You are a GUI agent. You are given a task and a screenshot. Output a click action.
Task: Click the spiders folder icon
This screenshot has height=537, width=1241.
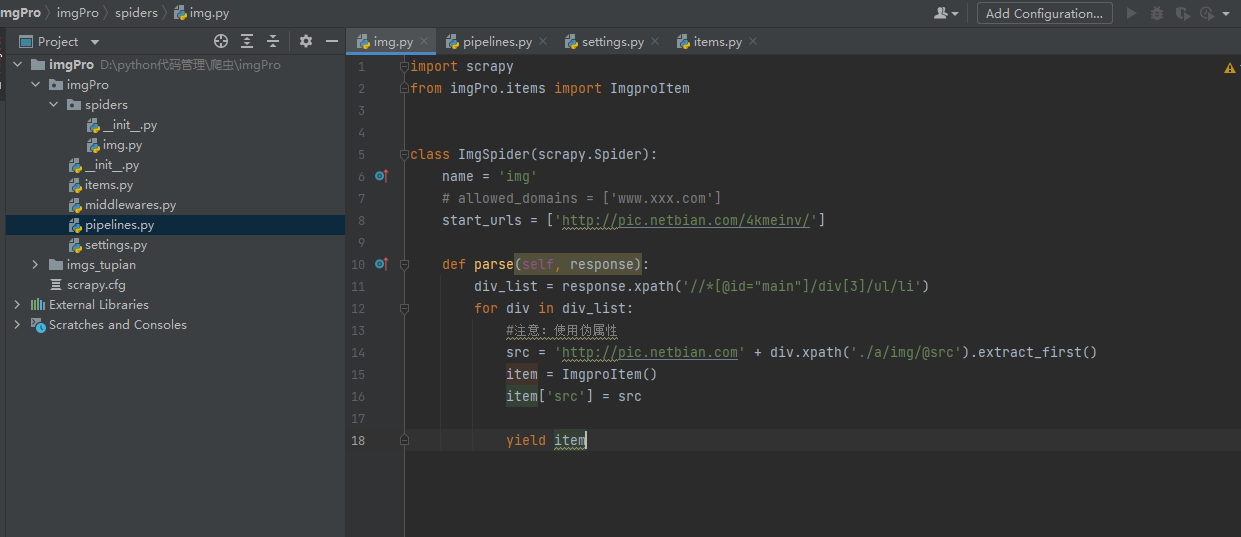[x=74, y=105]
